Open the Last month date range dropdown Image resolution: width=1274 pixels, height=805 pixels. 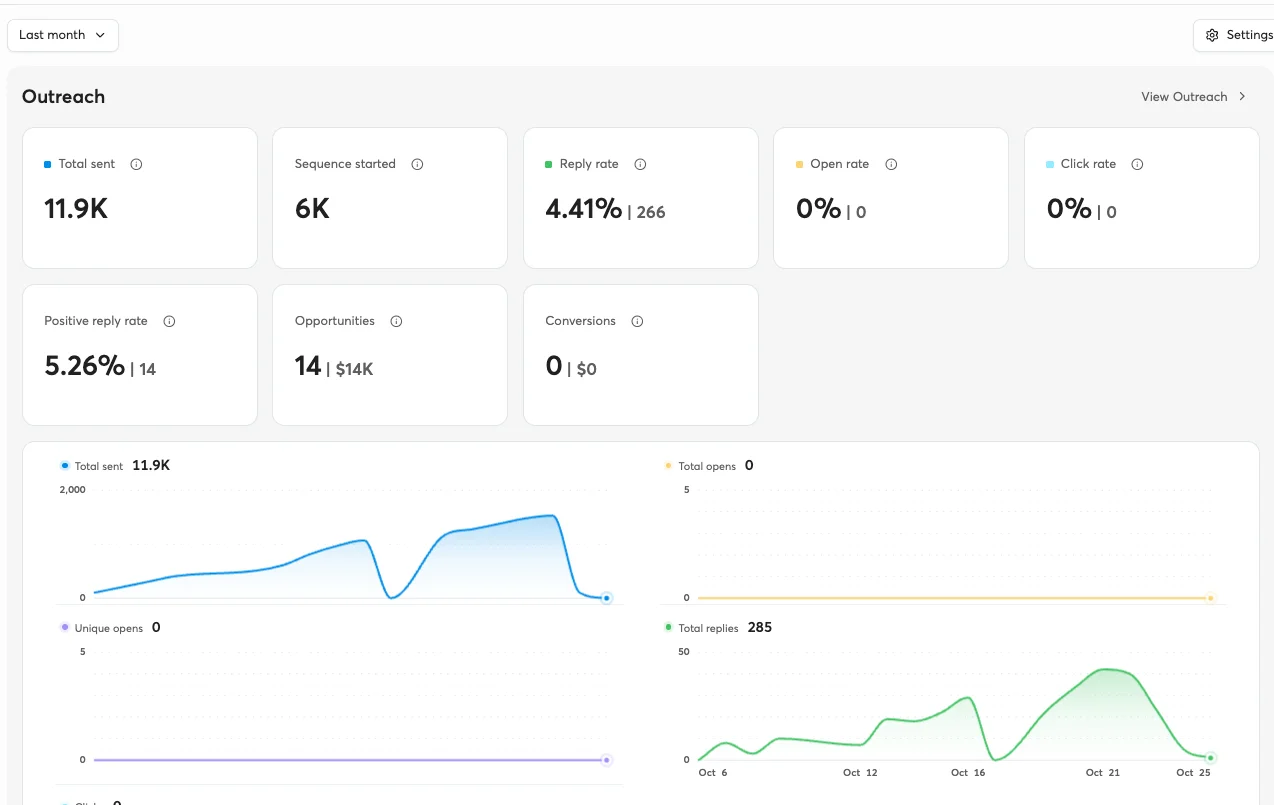(x=63, y=35)
